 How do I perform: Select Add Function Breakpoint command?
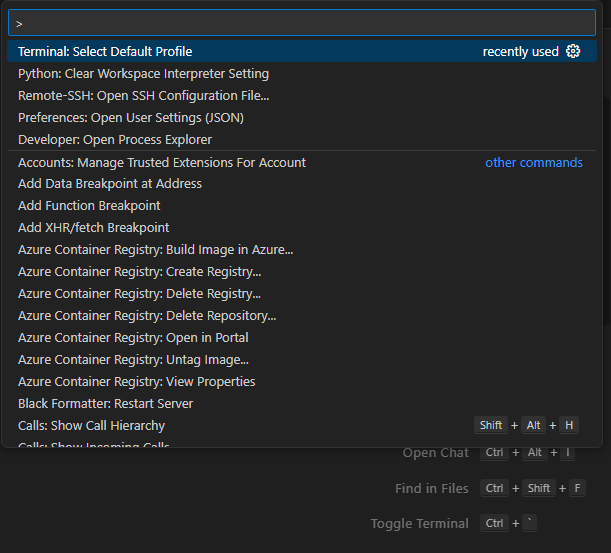pyautogui.click(x=302, y=205)
